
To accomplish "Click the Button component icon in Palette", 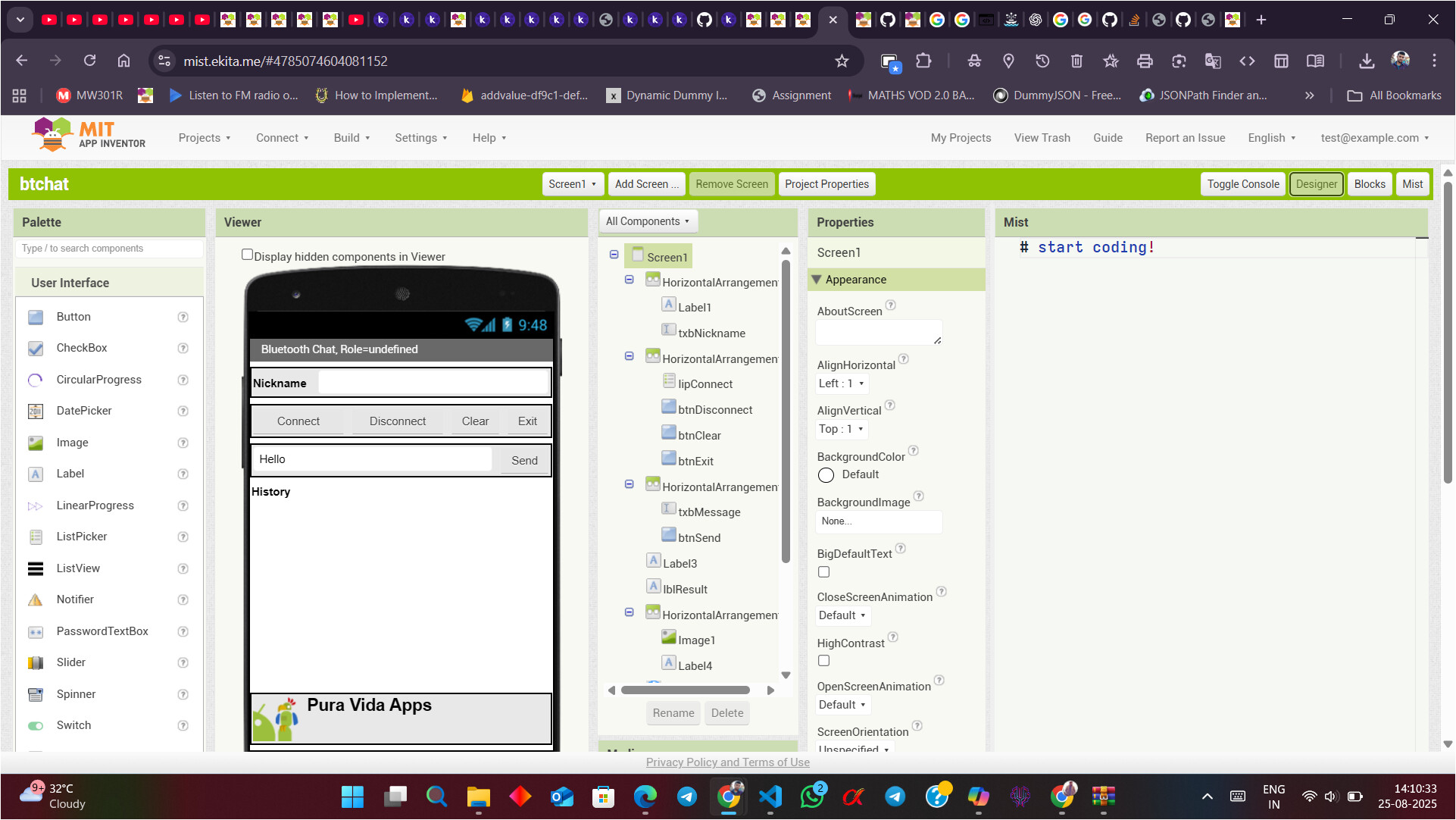I will pyautogui.click(x=35, y=317).
